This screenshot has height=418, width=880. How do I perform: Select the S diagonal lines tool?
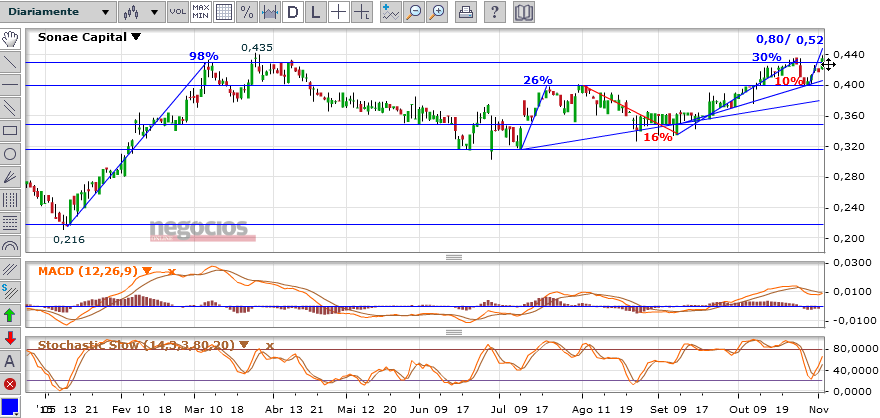point(10,292)
